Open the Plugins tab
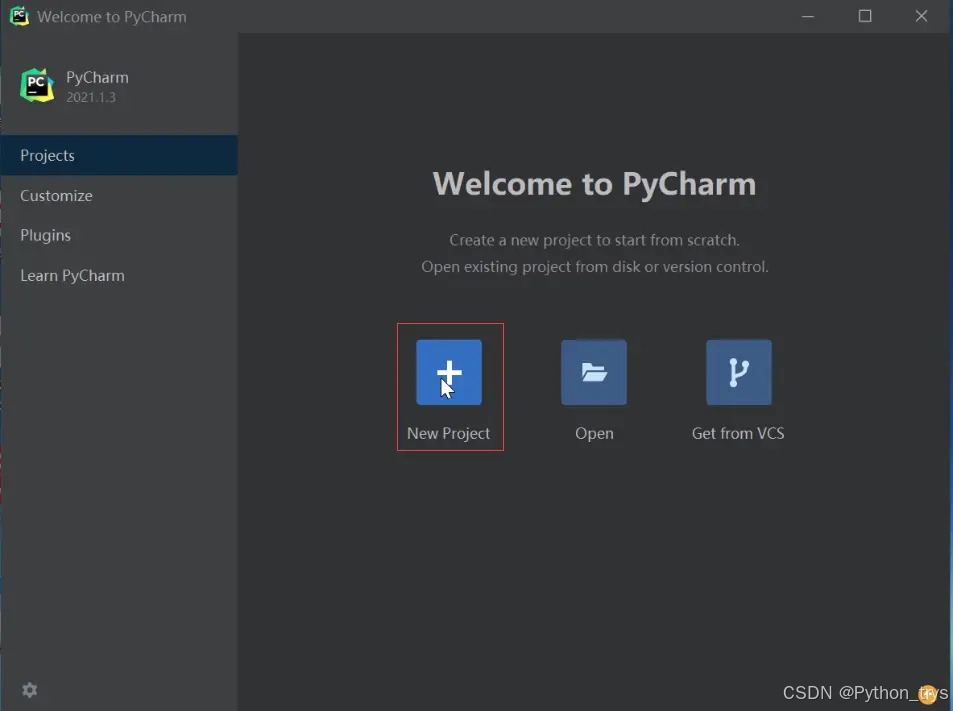953x711 pixels. coord(119,236)
